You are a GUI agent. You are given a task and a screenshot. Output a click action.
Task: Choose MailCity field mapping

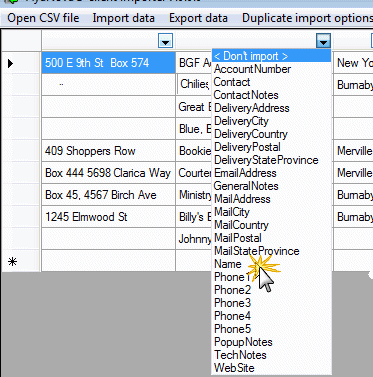click(x=271, y=212)
